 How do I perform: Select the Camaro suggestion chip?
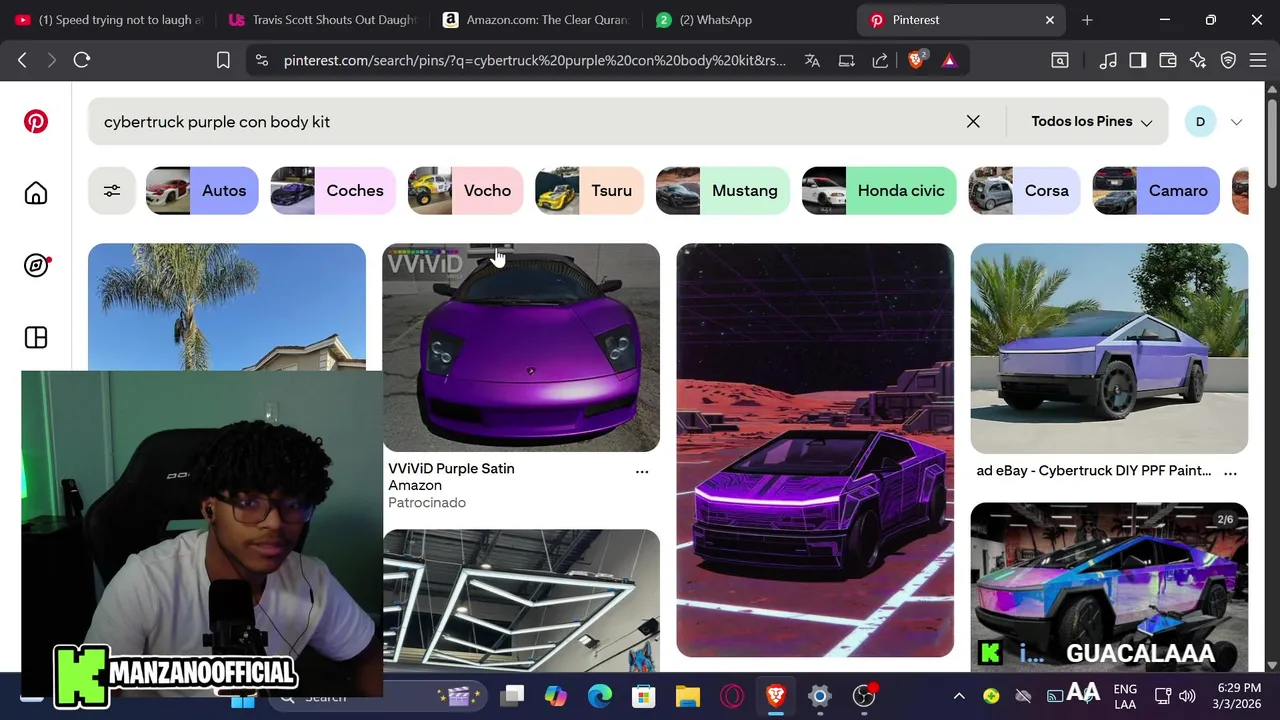tap(1156, 190)
